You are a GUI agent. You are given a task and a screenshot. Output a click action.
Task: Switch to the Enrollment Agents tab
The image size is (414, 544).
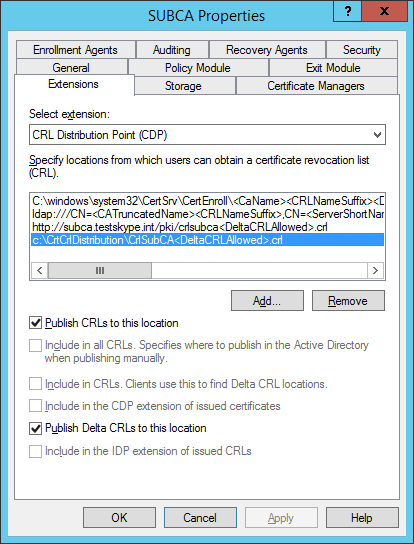(75, 50)
